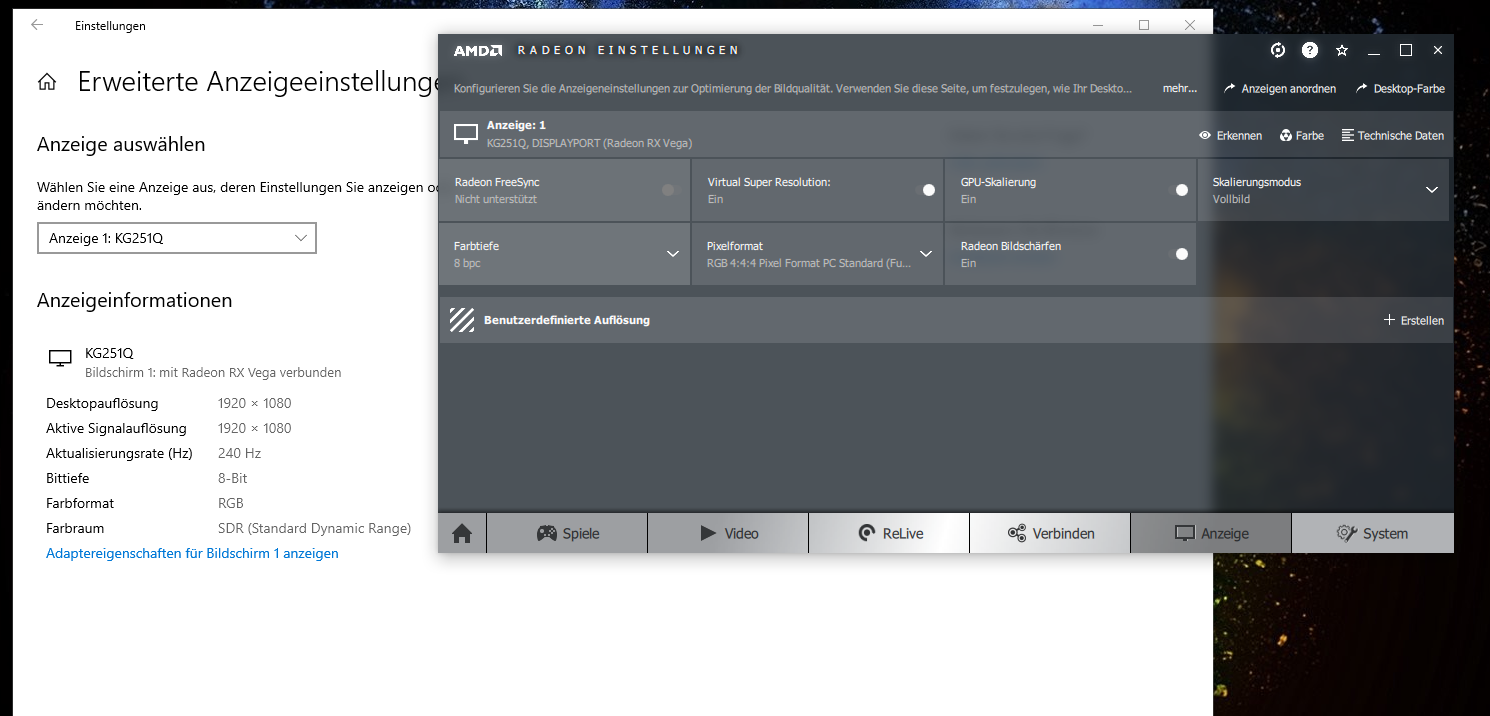Screen dimensions: 1490x716
Task: Click the mehr... link
Action: click(x=1180, y=88)
